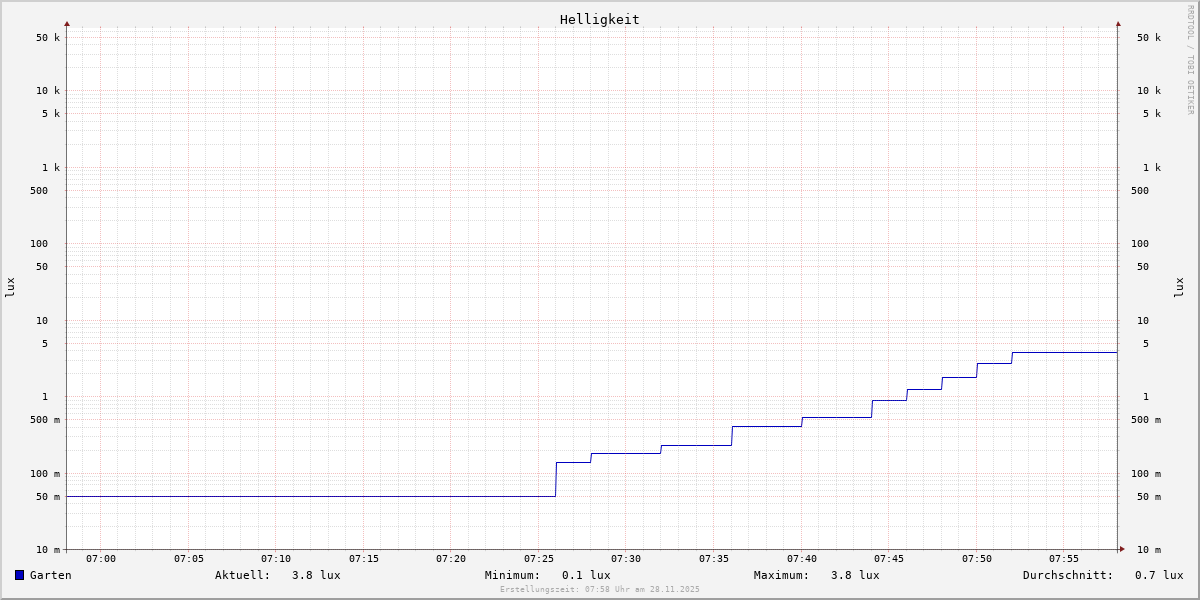Click the 50 k label on left axis
This screenshot has width=1200, height=600.
tap(48, 38)
